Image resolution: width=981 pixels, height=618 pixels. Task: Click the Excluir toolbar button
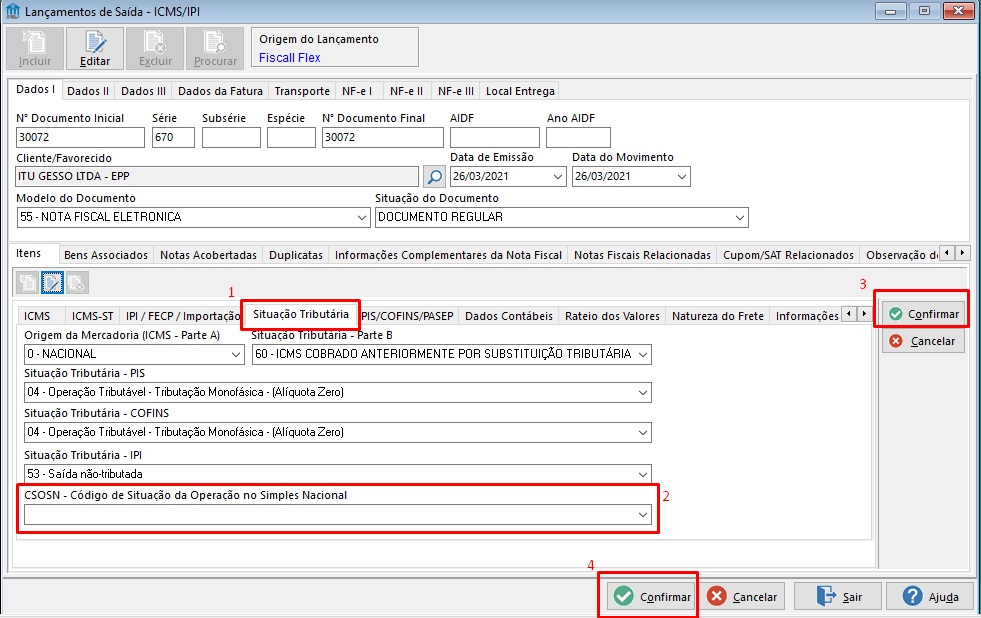click(155, 48)
